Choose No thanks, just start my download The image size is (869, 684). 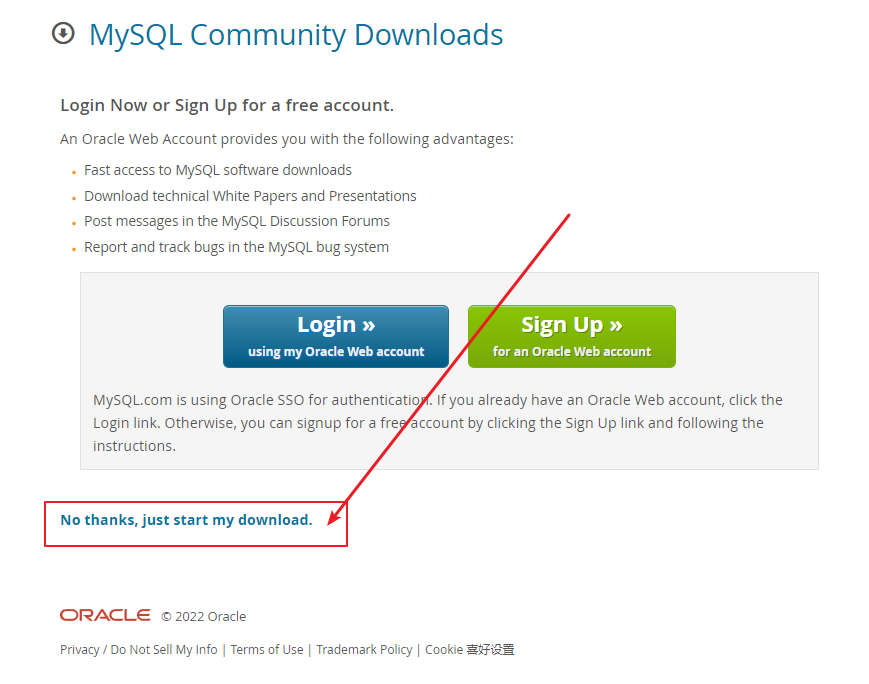click(x=186, y=520)
